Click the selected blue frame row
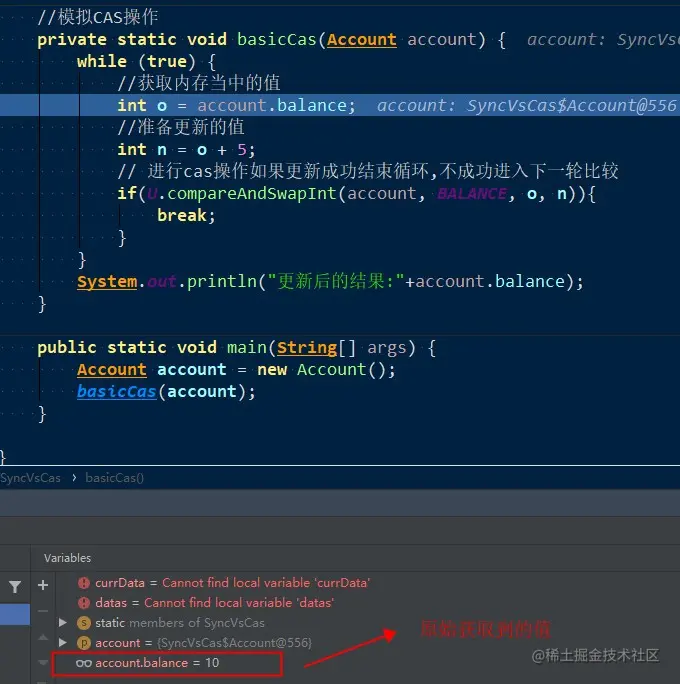This screenshot has height=684, width=680. pos(15,614)
